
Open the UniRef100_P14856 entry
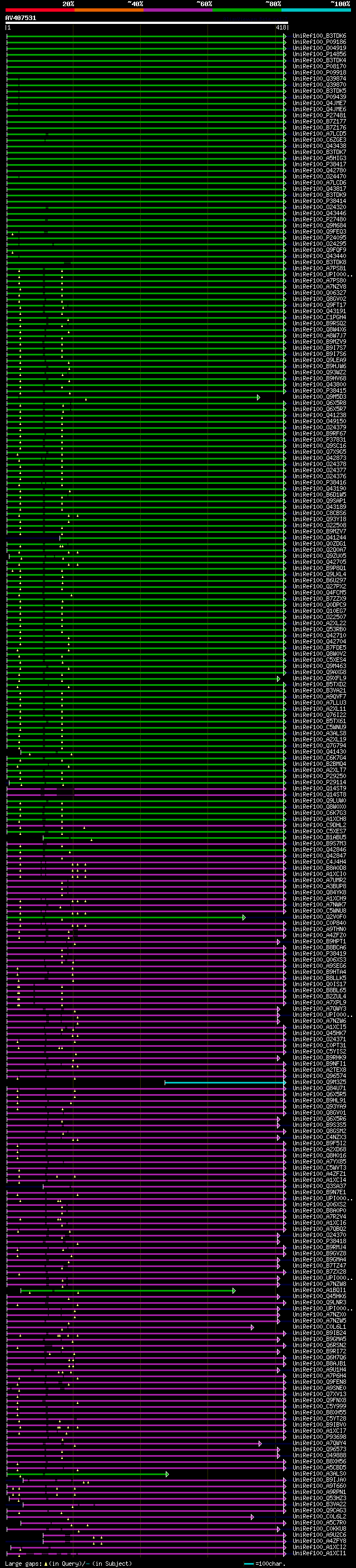319,54
